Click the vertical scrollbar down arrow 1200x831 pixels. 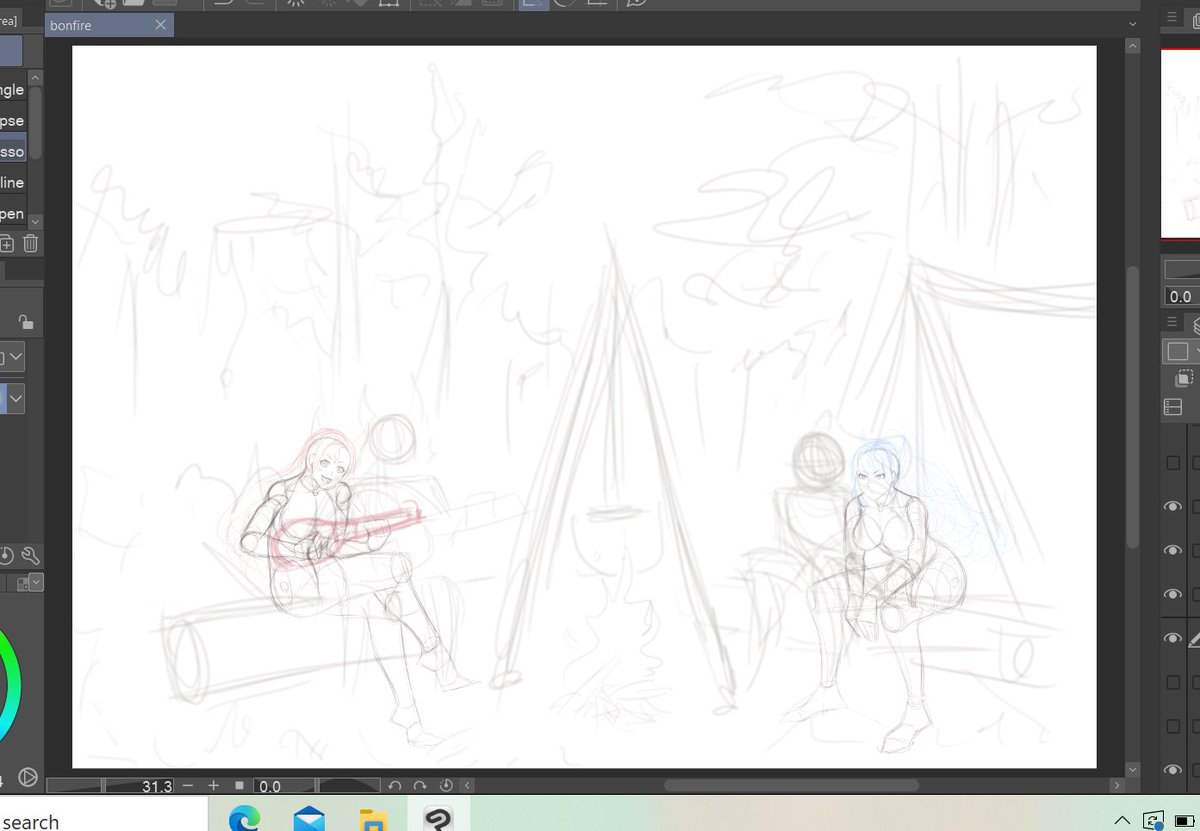point(1132,770)
